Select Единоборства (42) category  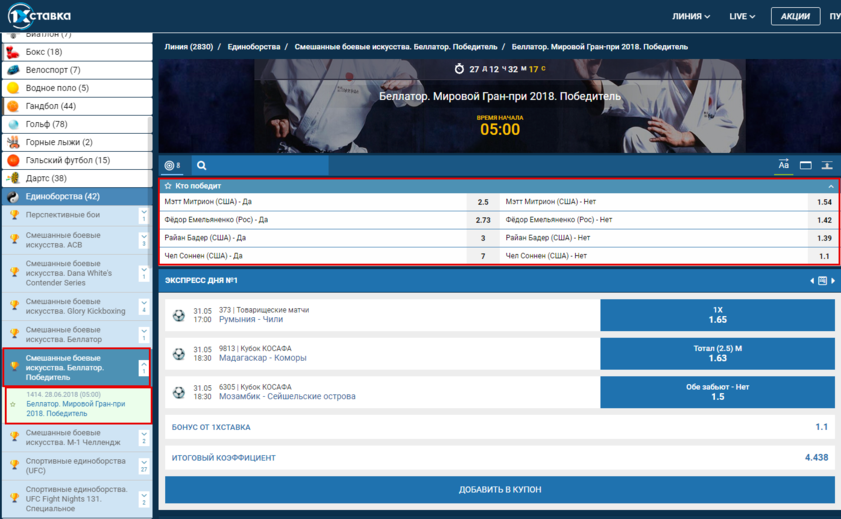tap(77, 196)
